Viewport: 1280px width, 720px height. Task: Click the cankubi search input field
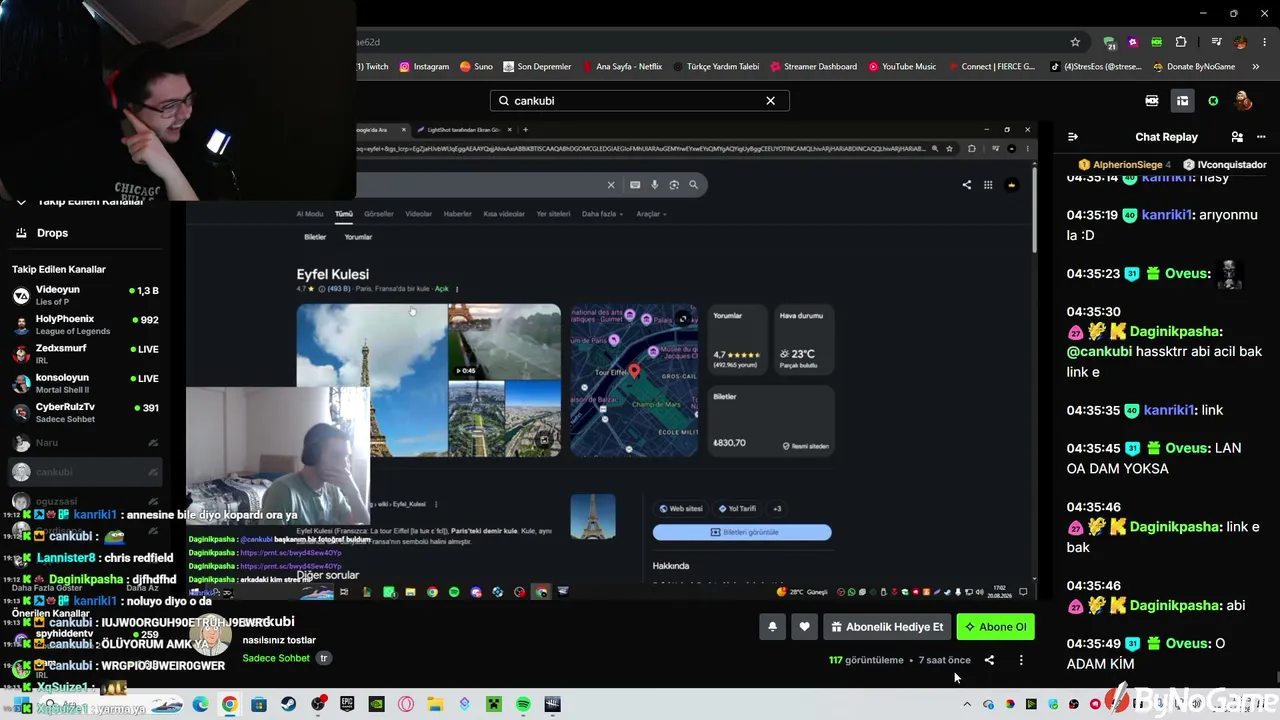point(639,101)
